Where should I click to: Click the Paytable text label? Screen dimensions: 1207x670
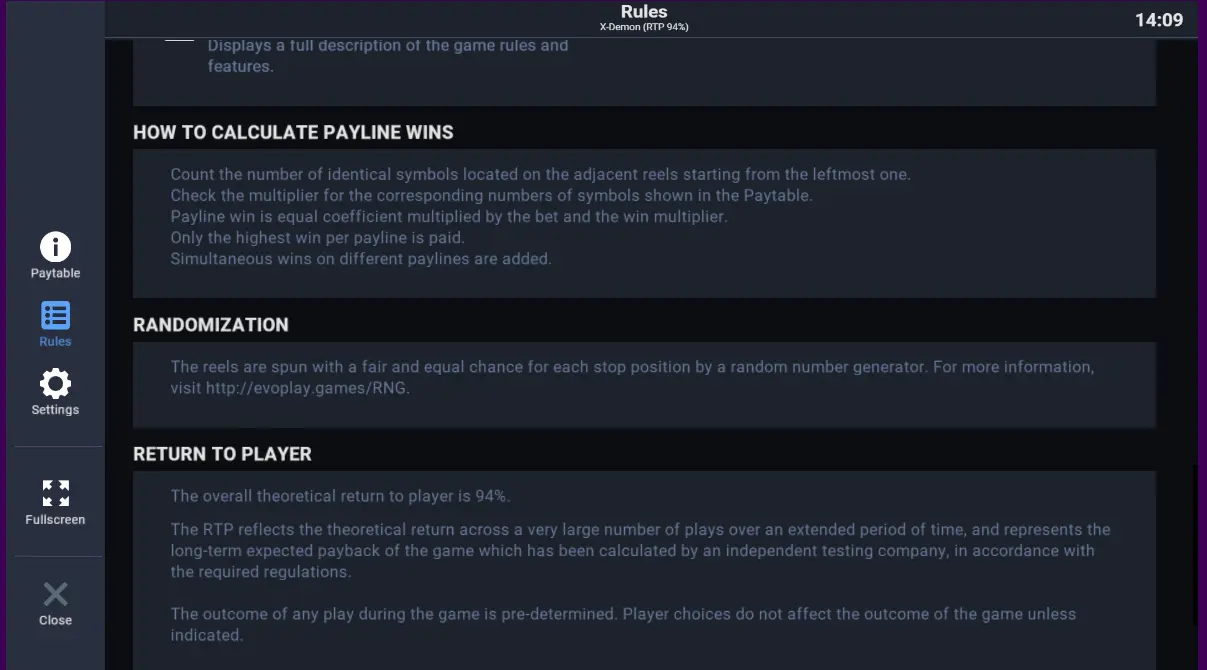(55, 273)
